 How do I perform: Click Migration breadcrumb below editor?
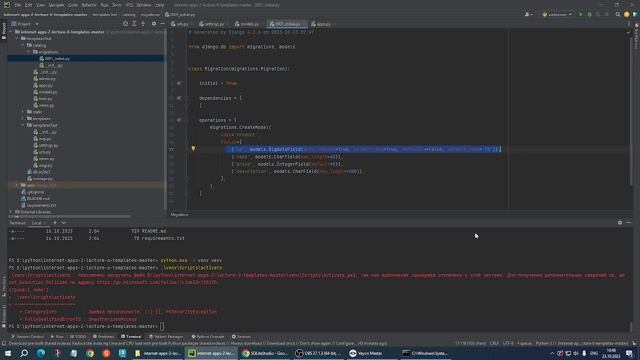[179, 215]
